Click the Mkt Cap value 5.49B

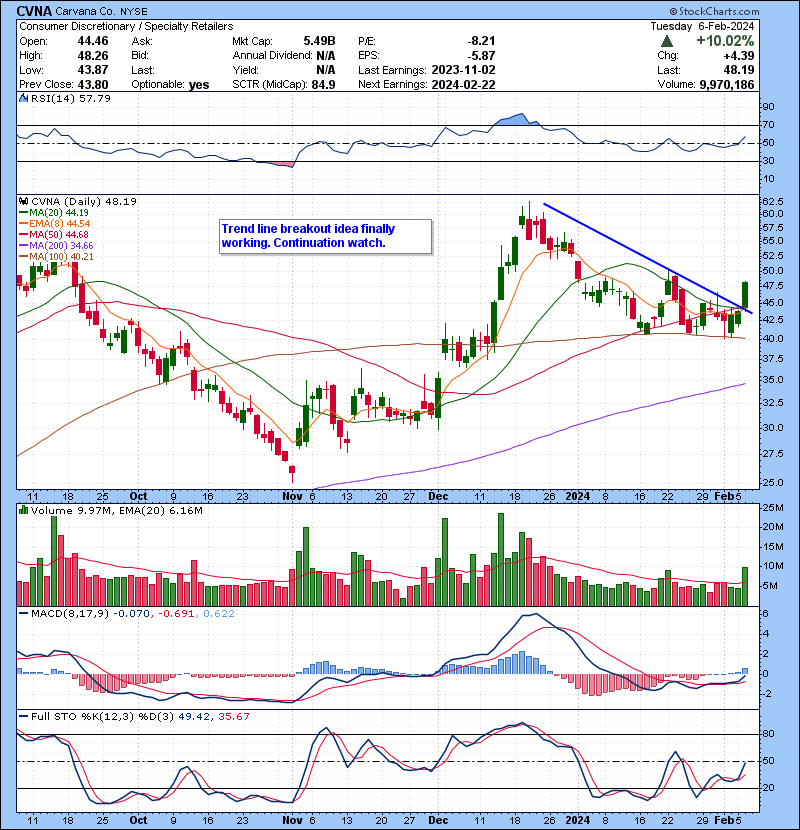tap(319, 41)
